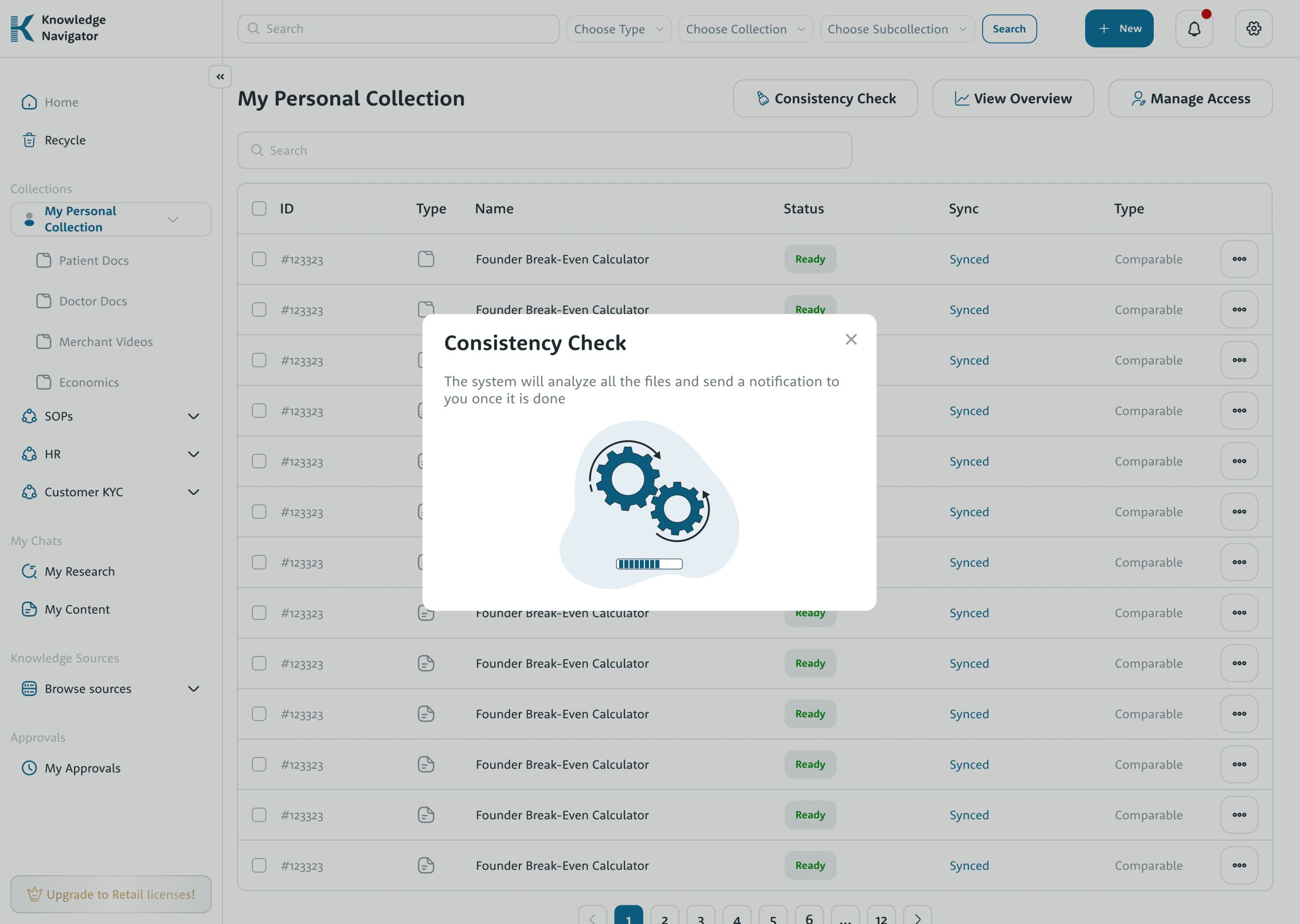Click the New button

[x=1119, y=28]
